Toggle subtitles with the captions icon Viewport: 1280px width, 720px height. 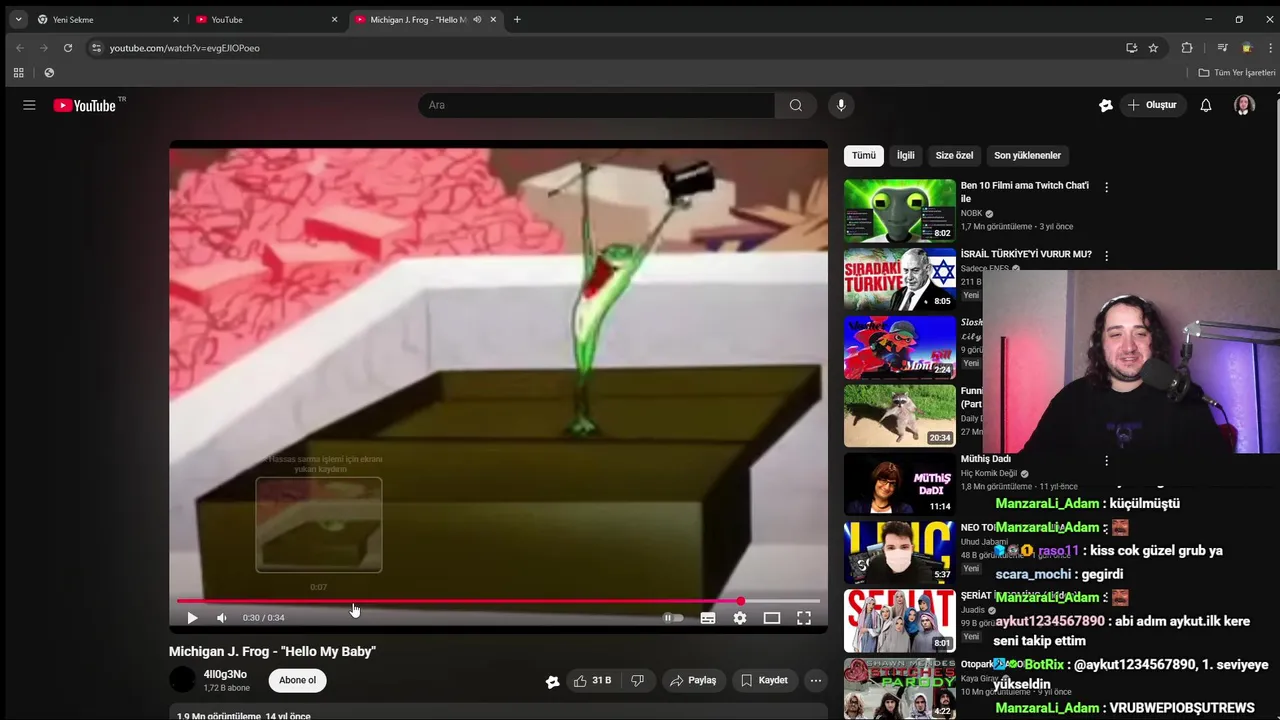click(x=708, y=618)
